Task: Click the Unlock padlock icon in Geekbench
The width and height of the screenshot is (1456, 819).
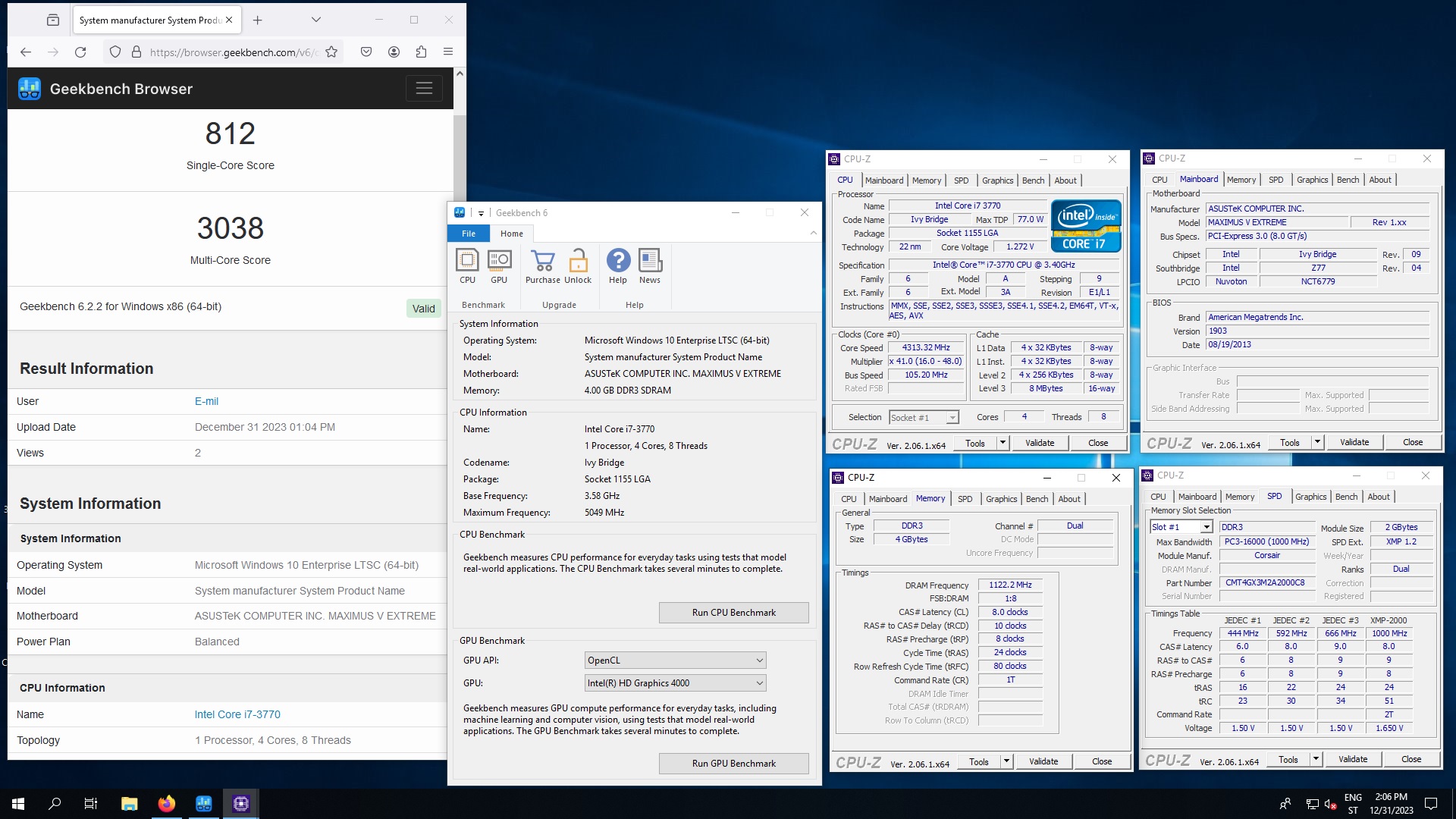Action: (x=578, y=266)
